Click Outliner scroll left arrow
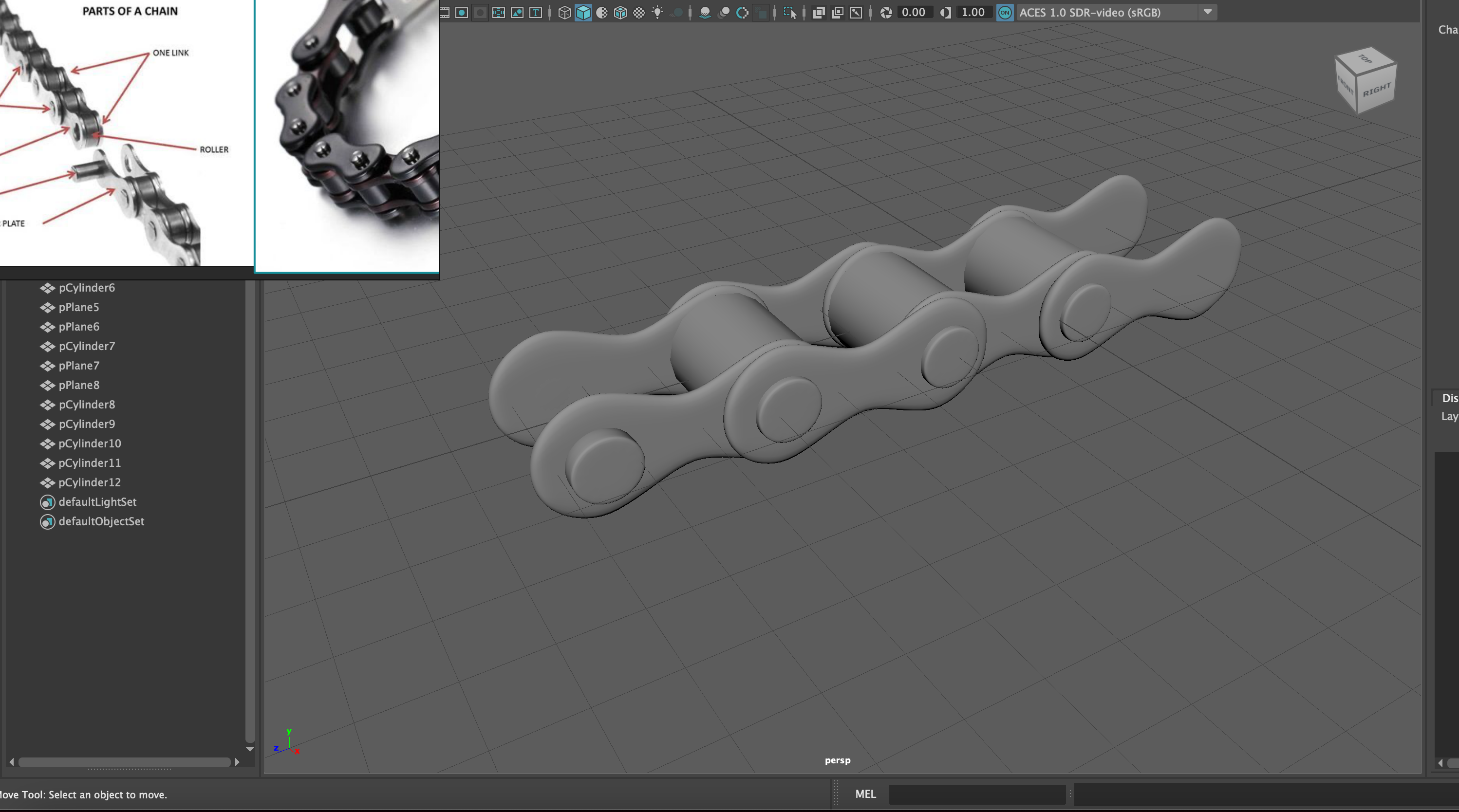The image size is (1459, 812). pos(11,762)
